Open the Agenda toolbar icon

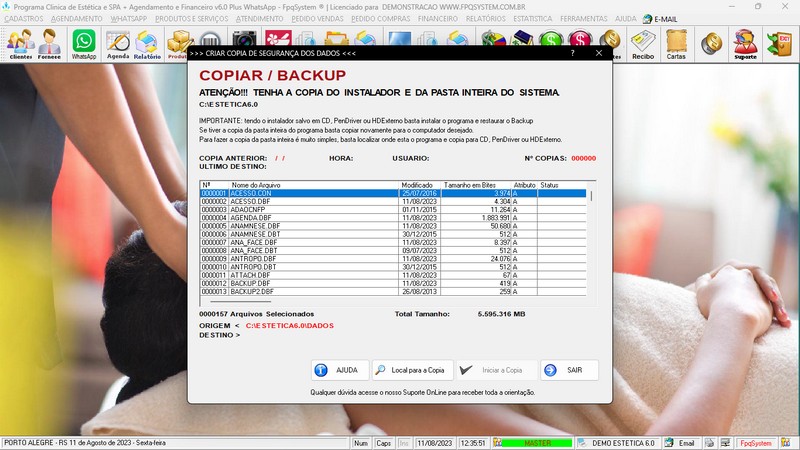(118, 44)
